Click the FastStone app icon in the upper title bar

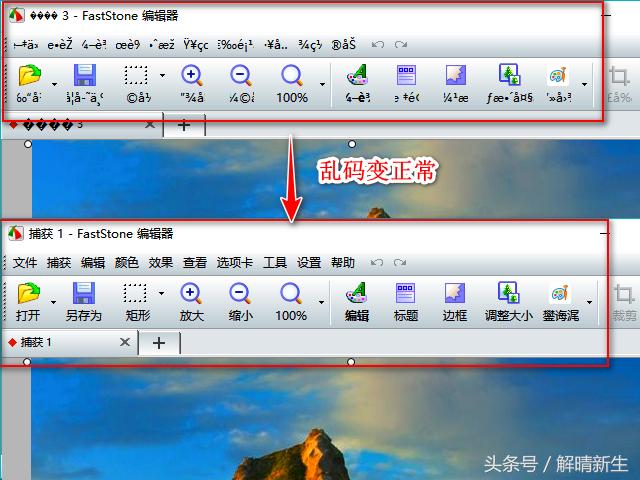pos(17,15)
